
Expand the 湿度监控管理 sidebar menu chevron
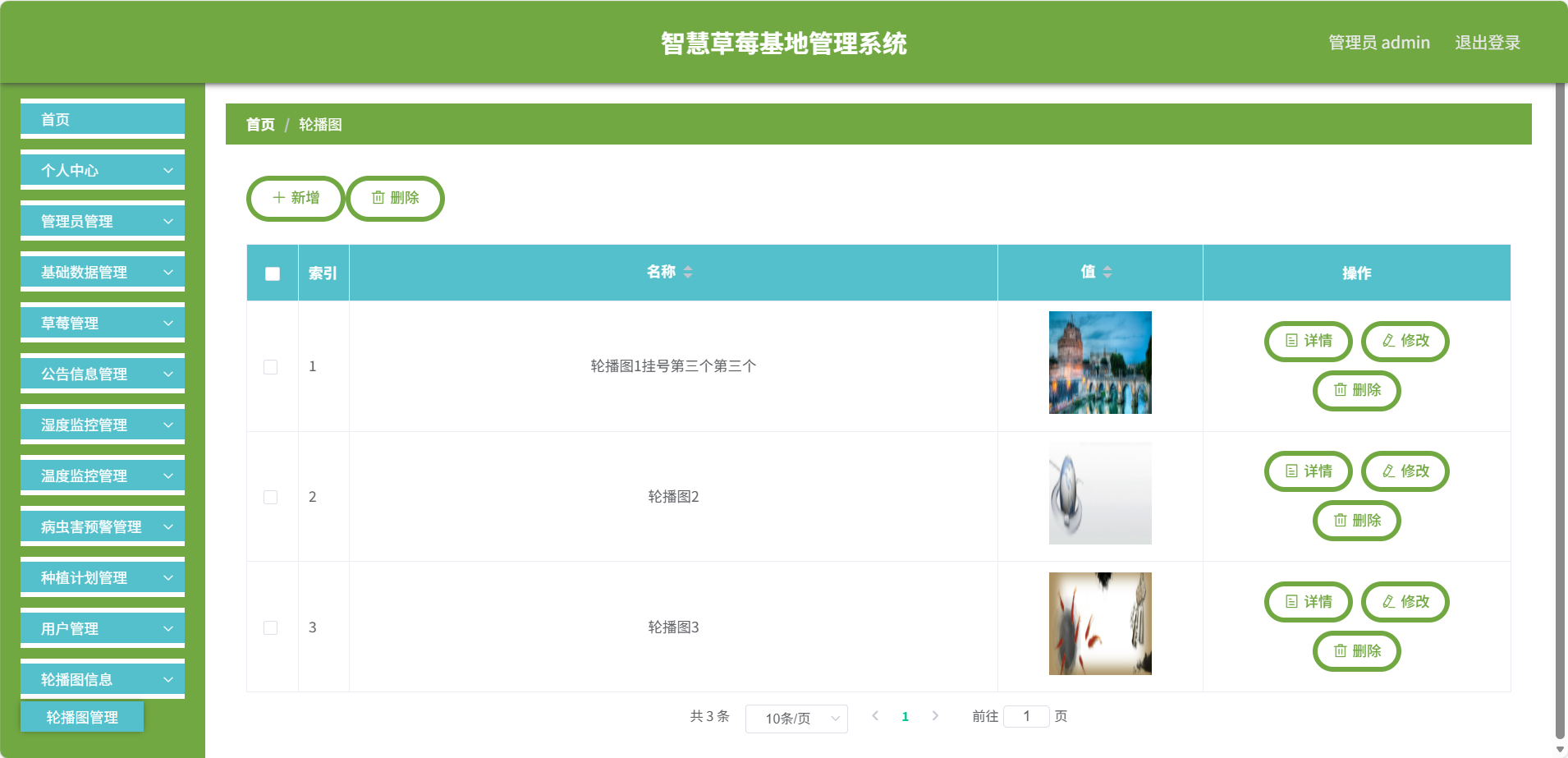coord(168,425)
